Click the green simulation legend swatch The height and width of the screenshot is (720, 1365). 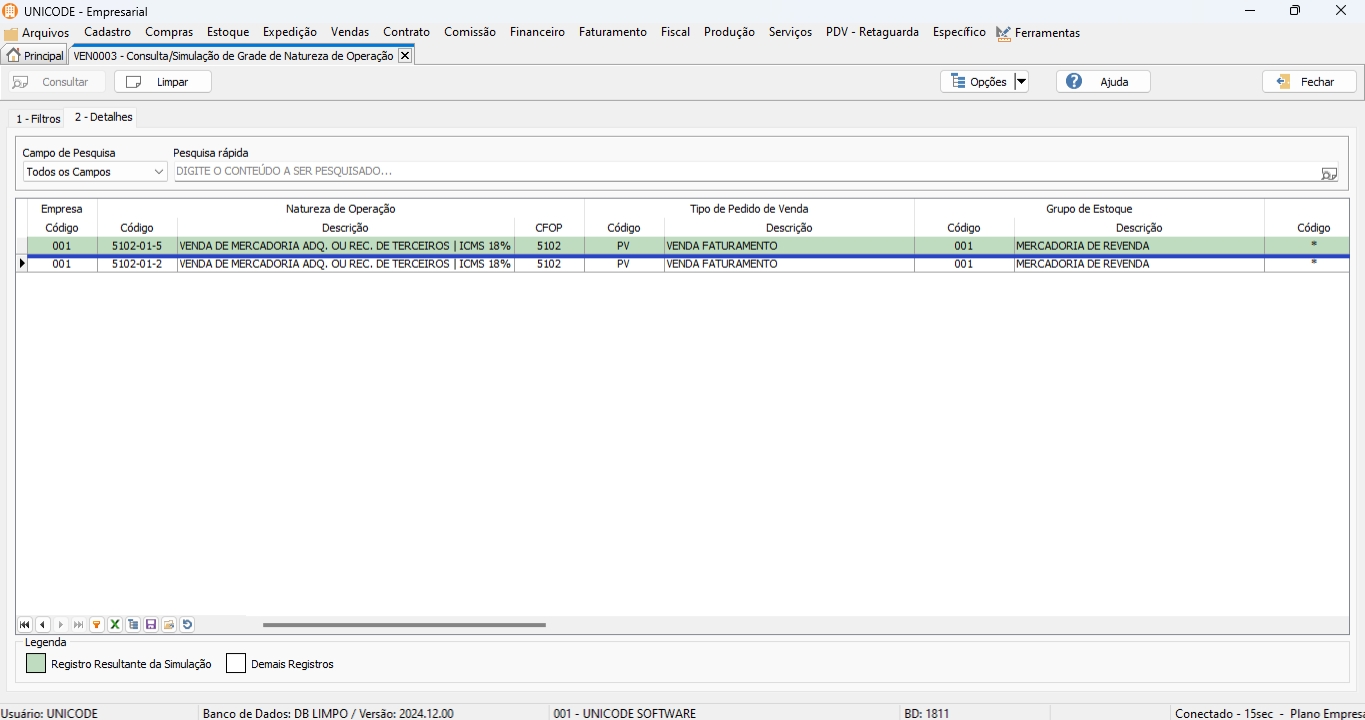point(36,664)
